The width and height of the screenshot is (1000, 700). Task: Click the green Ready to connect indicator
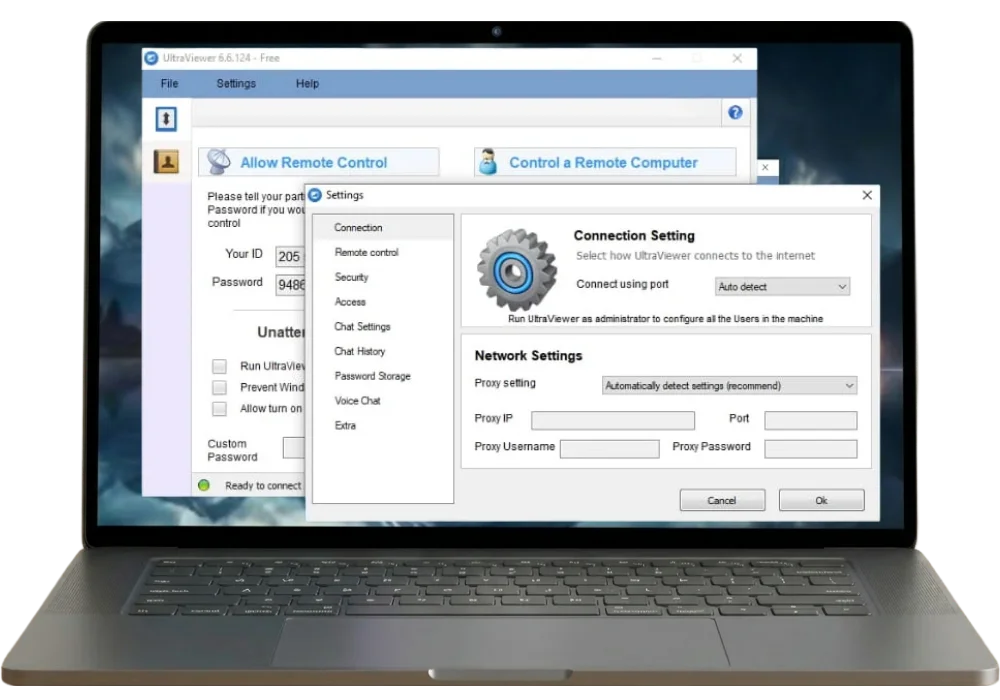204,485
